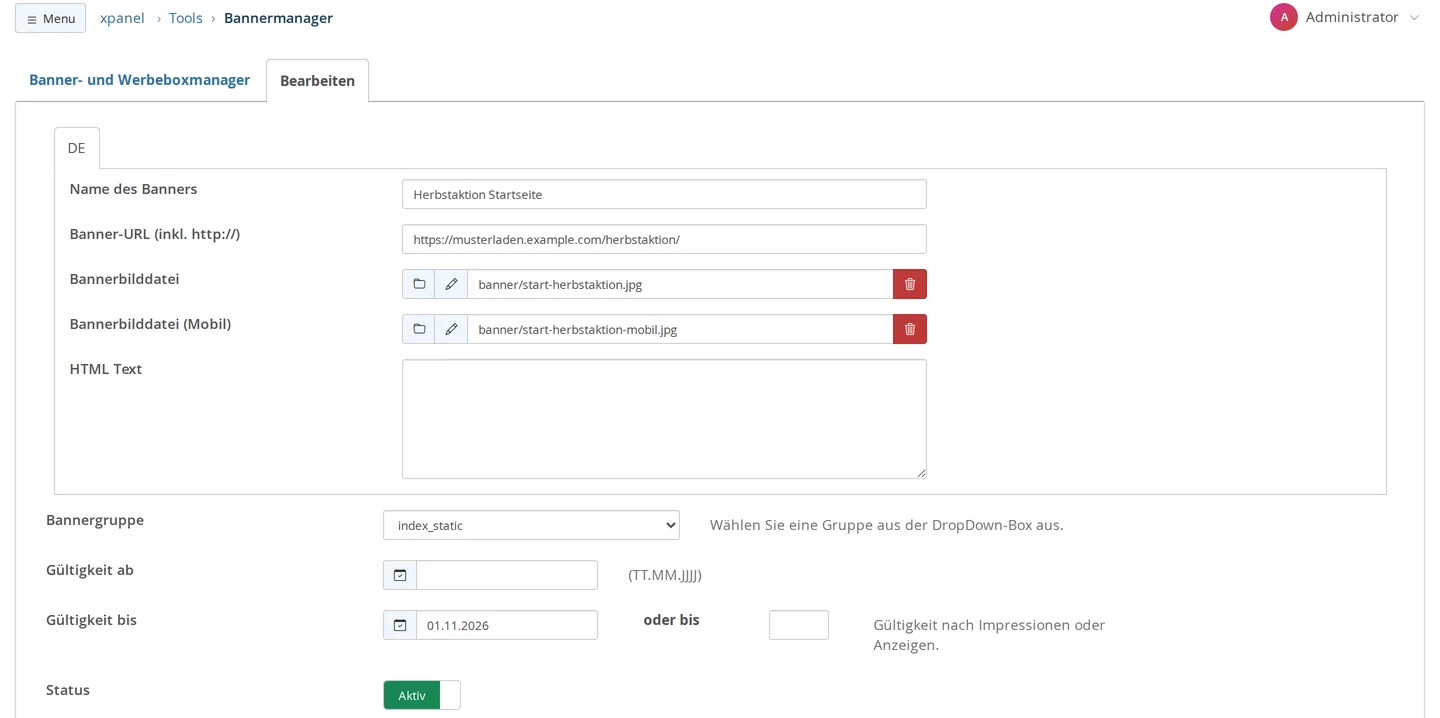1440x718 pixels.
Task: Open the Tools breadcrumb link
Action: point(186,18)
